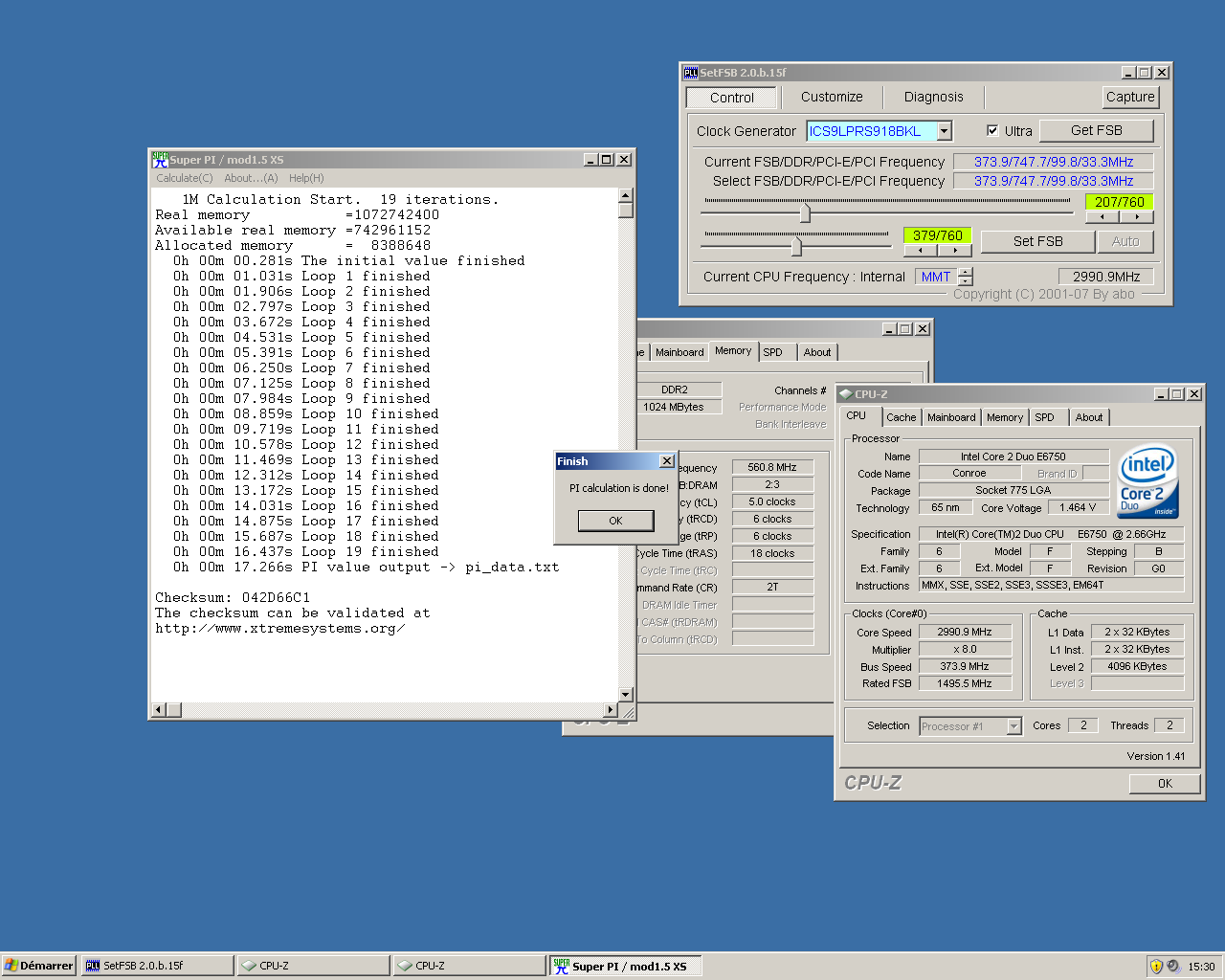1225x980 pixels.
Task: Click the 15:30 clock in the tray
Action: pos(1201,967)
